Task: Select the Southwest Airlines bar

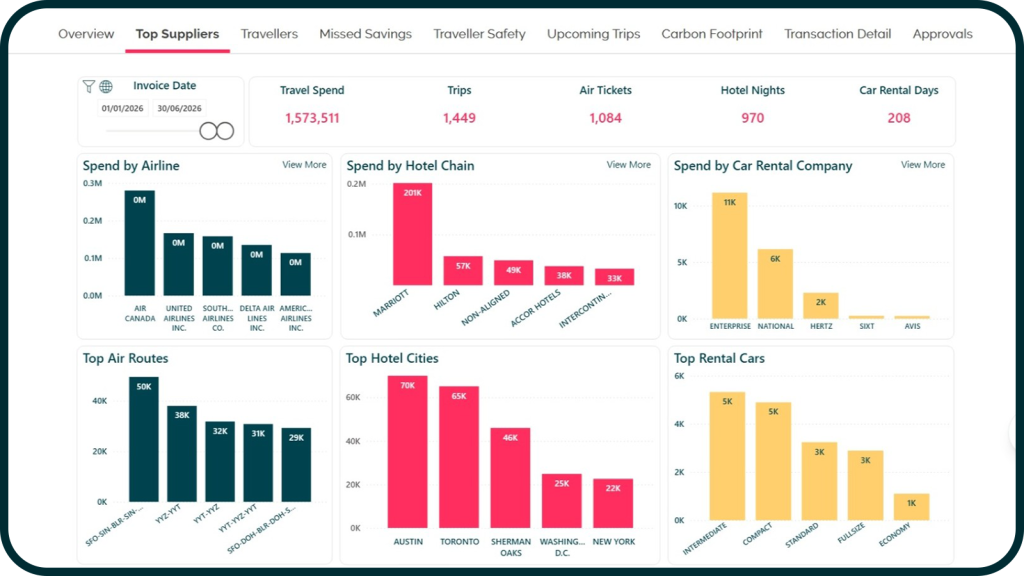Action: coord(217,266)
